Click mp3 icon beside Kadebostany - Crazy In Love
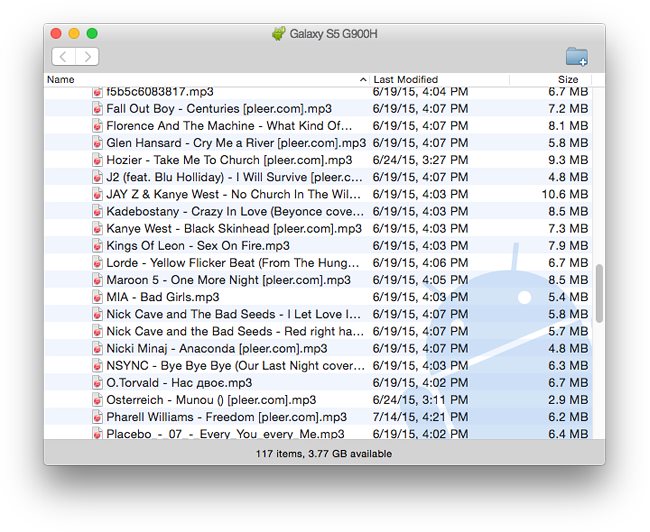The width and height of the screenshot is (650, 532). (x=97, y=211)
